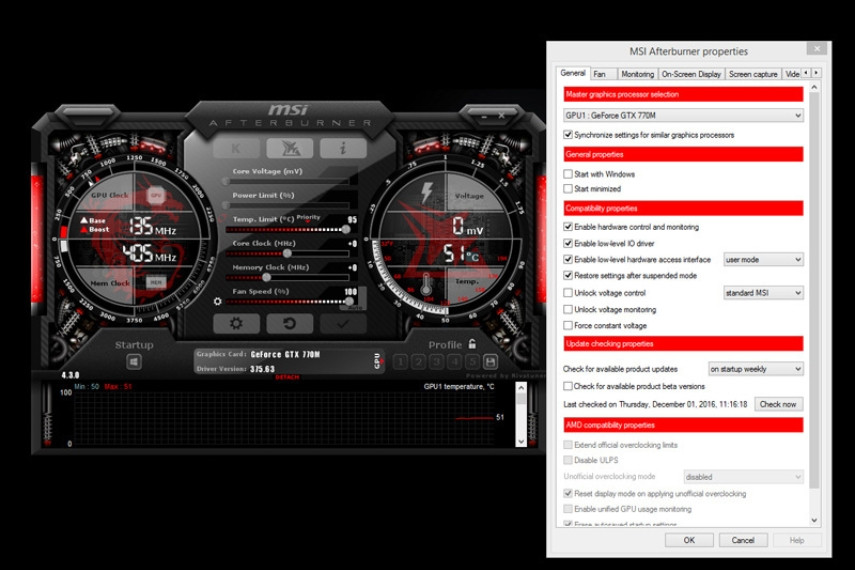855x570 pixels.
Task: Toggle Enable low-level hardware access interface
Action: (568, 260)
